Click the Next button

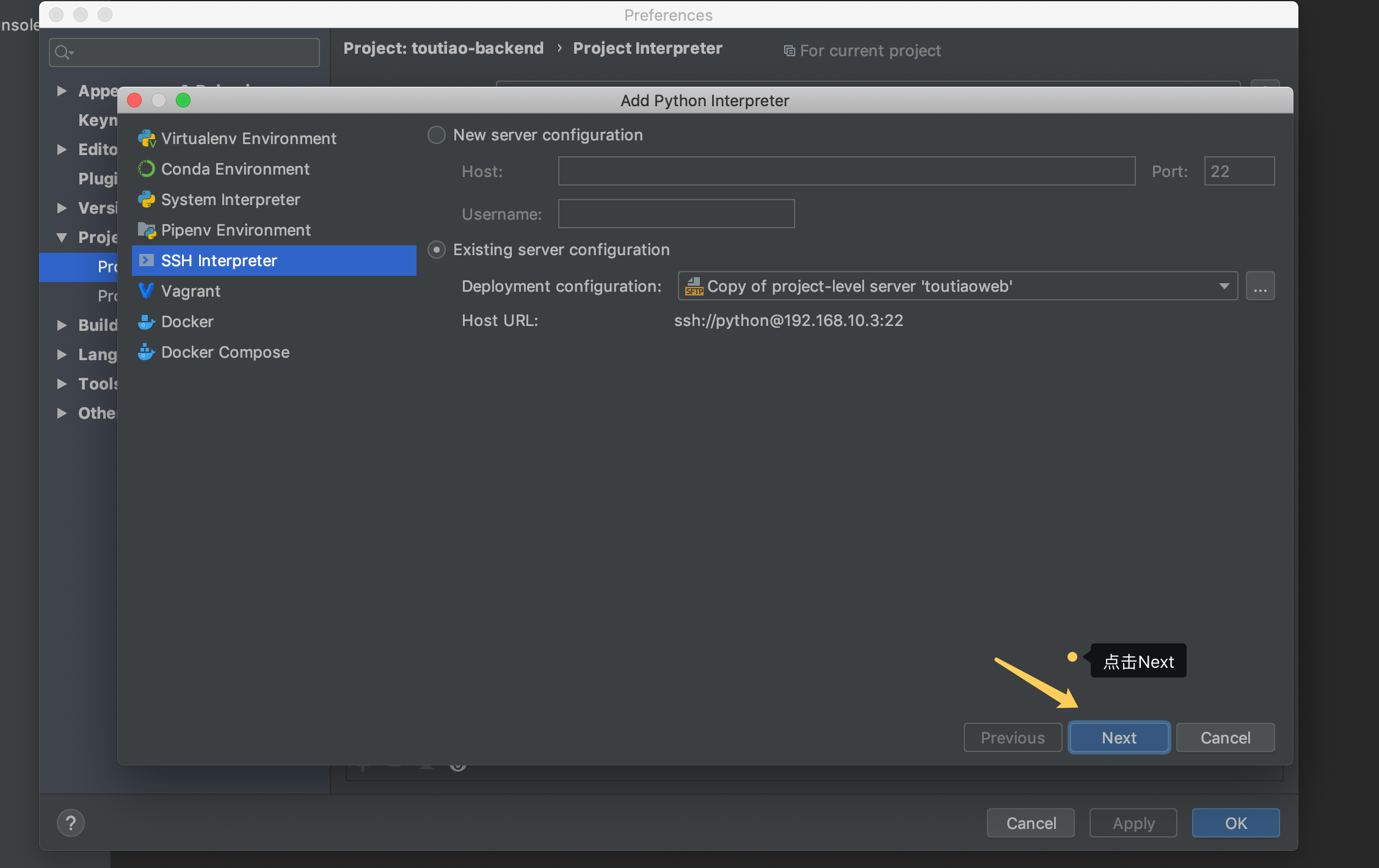1118,738
